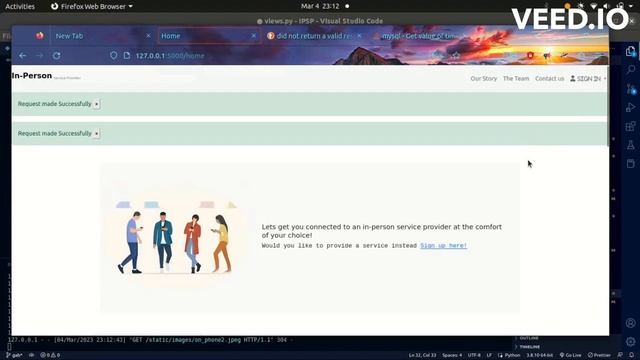Click the Mar 4 23:12 clock
The image size is (640, 360).
point(320,6)
